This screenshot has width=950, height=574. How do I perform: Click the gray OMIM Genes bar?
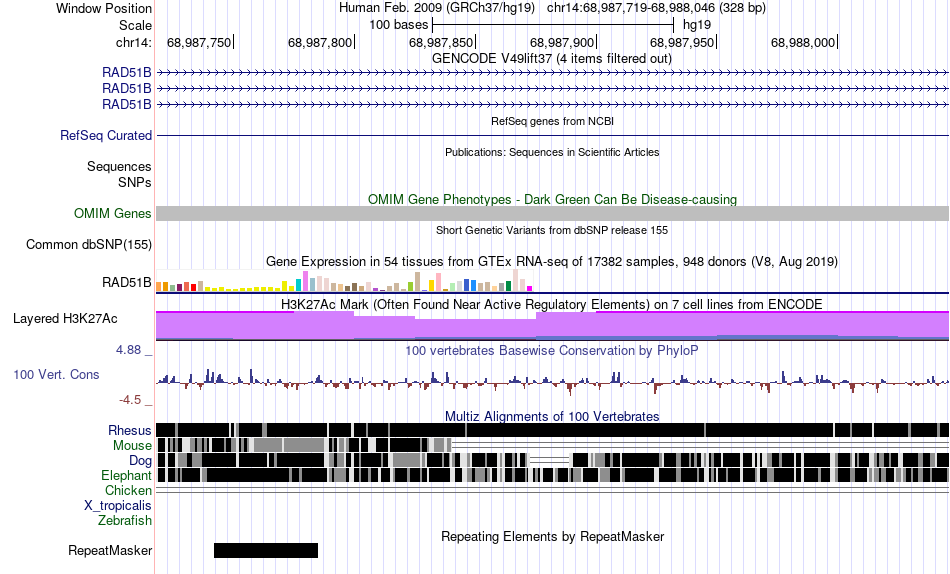tap(553, 213)
